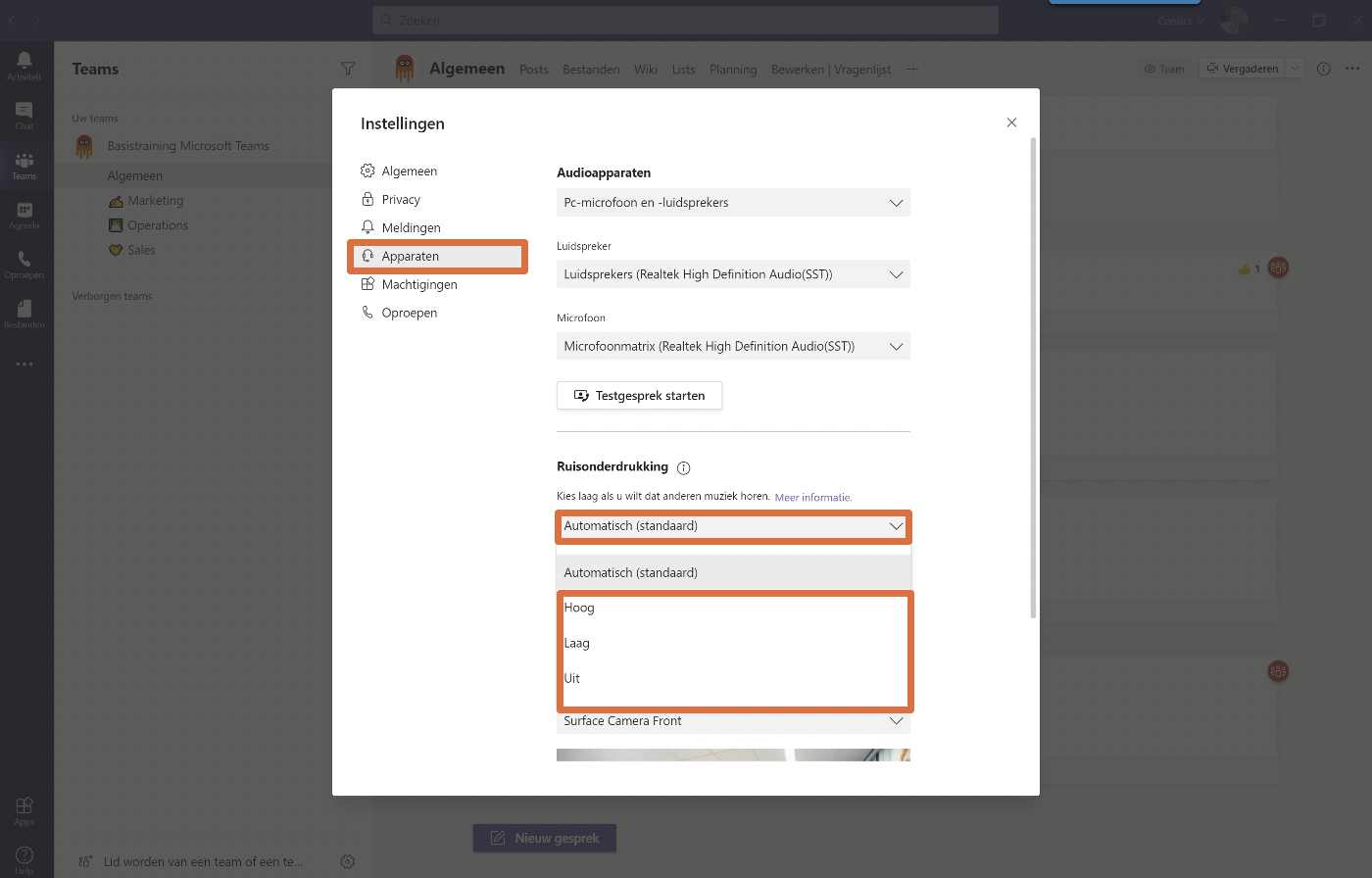
Task: Open the Apps store icon
Action: [x=24, y=810]
